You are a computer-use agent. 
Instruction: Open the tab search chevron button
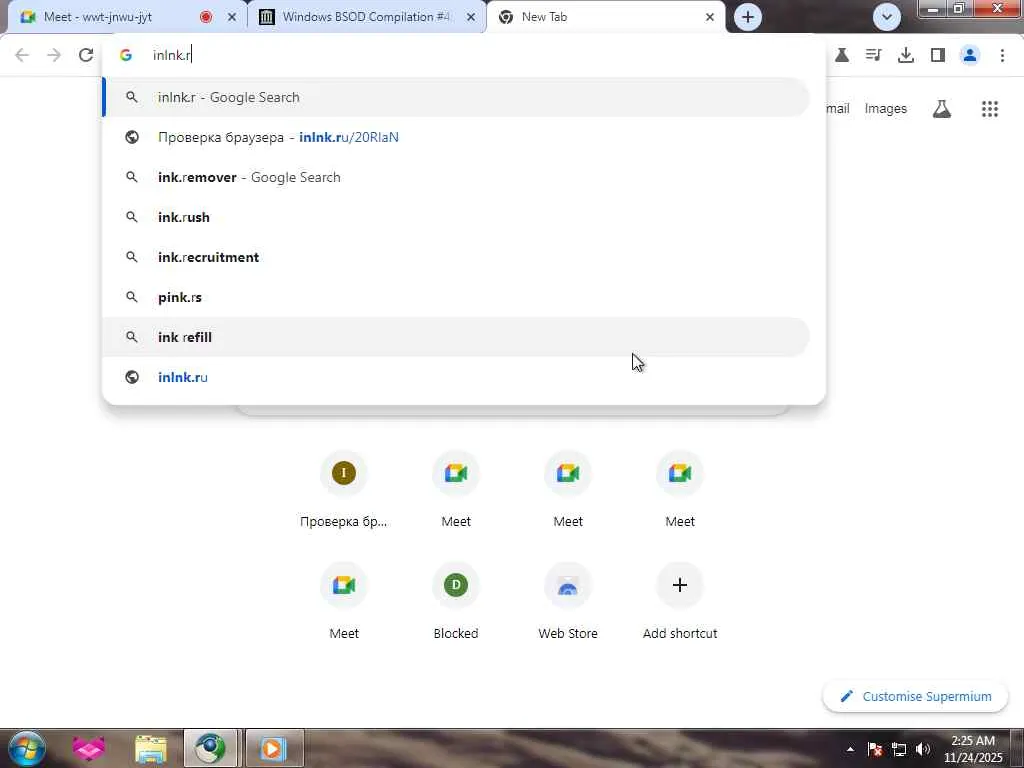pyautogui.click(x=887, y=17)
